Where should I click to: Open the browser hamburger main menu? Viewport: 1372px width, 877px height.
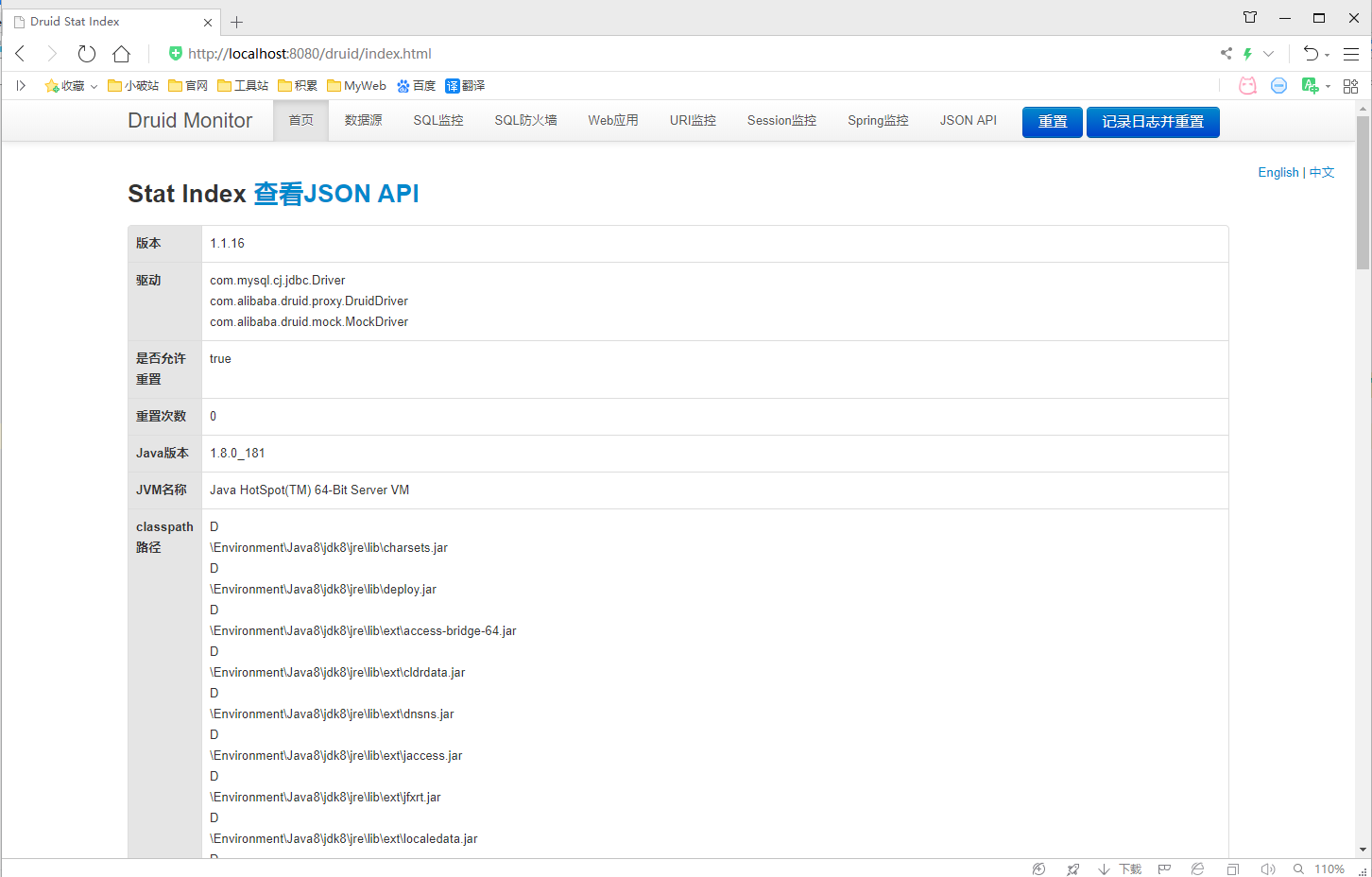(x=1351, y=54)
